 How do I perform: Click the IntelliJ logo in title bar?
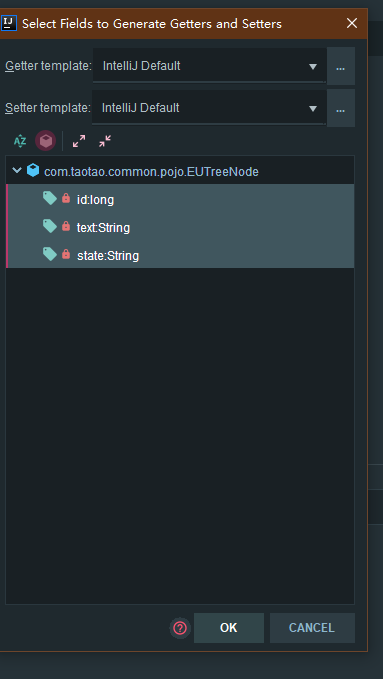pos(9,23)
